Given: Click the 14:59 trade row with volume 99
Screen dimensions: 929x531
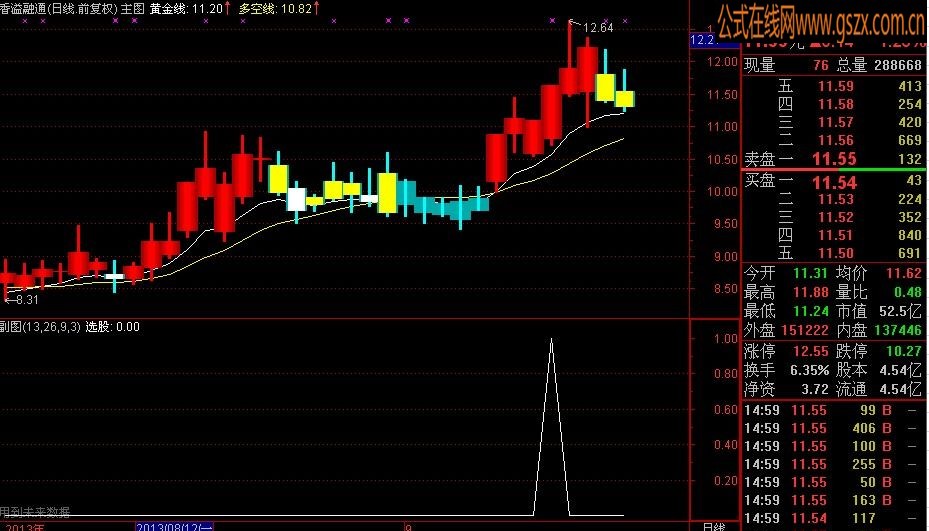Looking at the screenshot, I should (833, 410).
